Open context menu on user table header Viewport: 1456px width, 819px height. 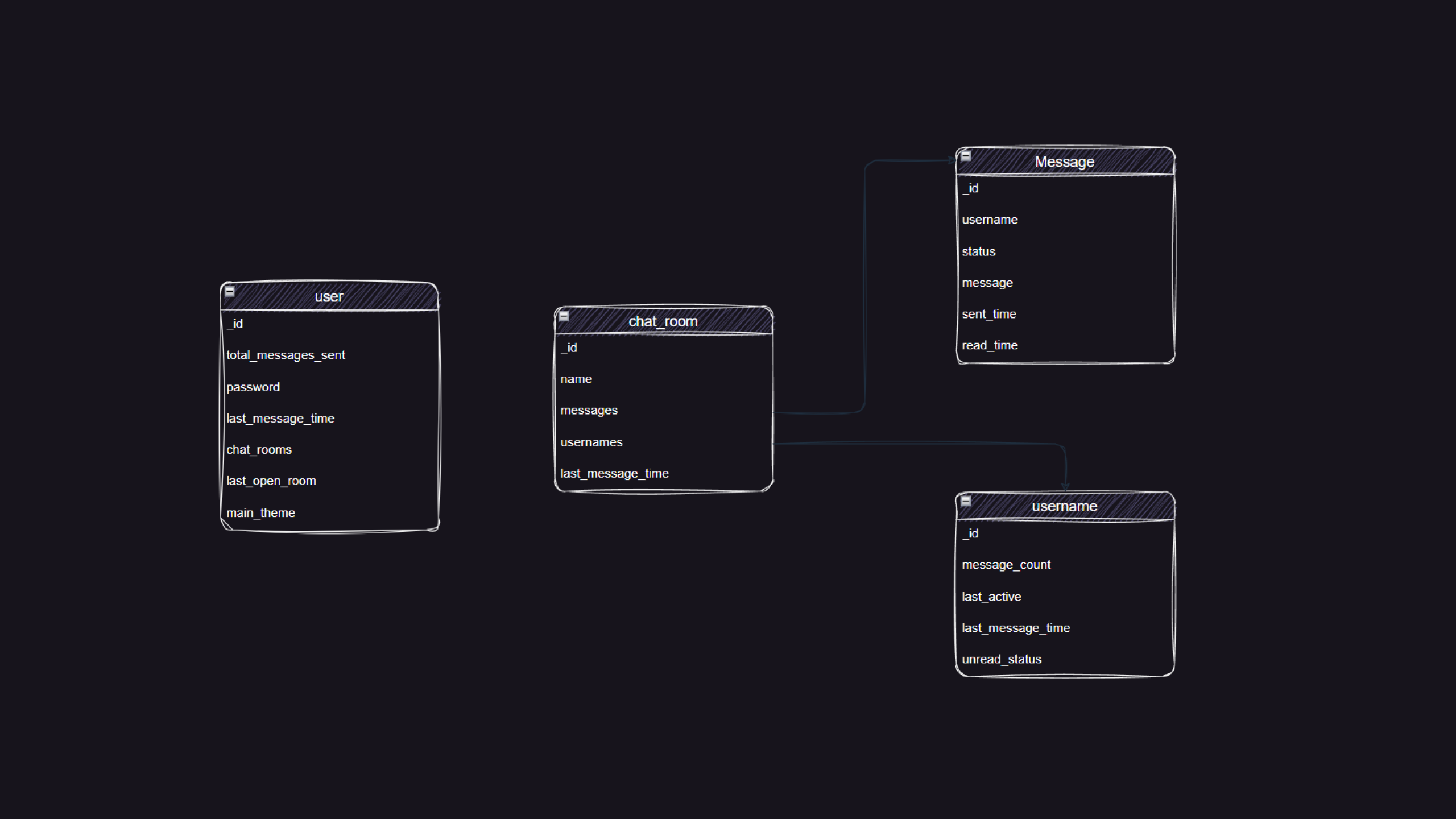(329, 296)
